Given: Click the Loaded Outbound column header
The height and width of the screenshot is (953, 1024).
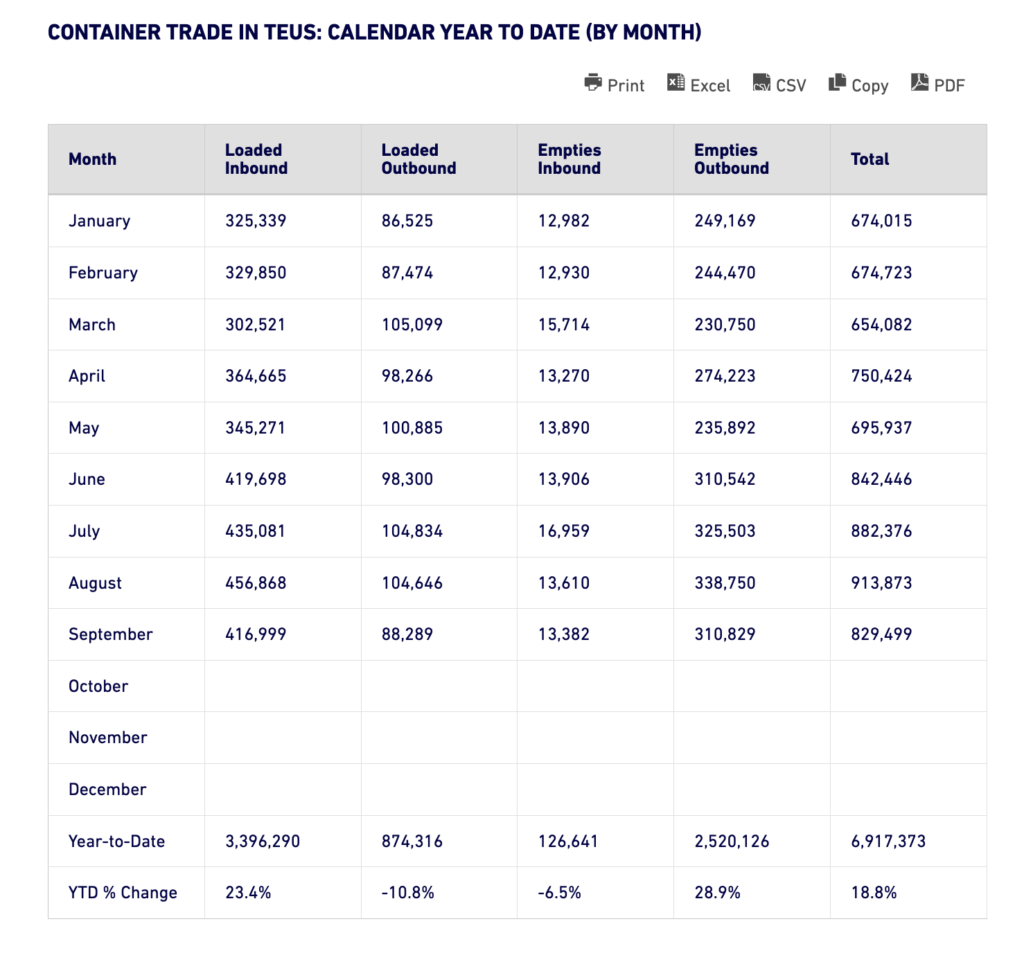Looking at the screenshot, I should [x=418, y=159].
